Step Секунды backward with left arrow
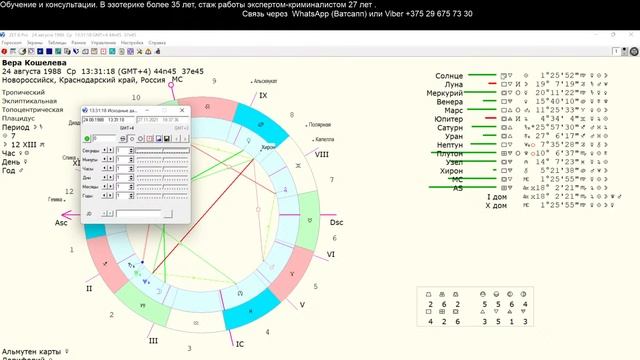This screenshot has width=640, height=360. pyautogui.click(x=104, y=151)
